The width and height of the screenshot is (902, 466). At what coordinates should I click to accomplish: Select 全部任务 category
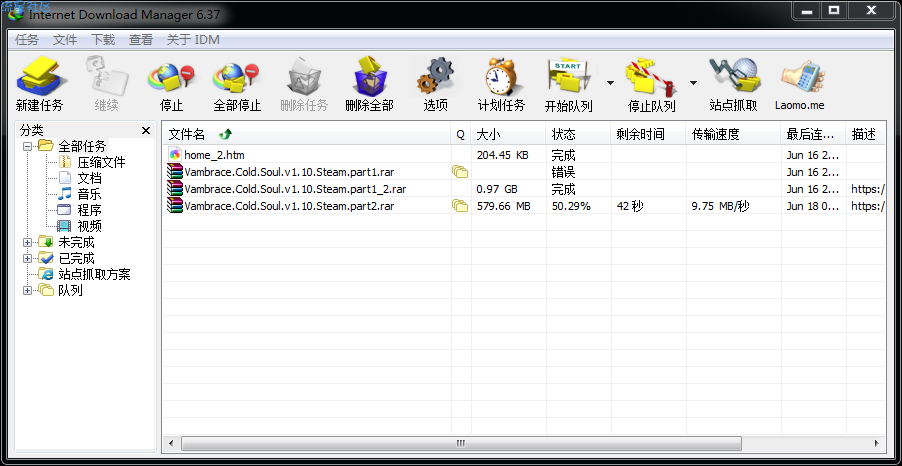[x=82, y=146]
